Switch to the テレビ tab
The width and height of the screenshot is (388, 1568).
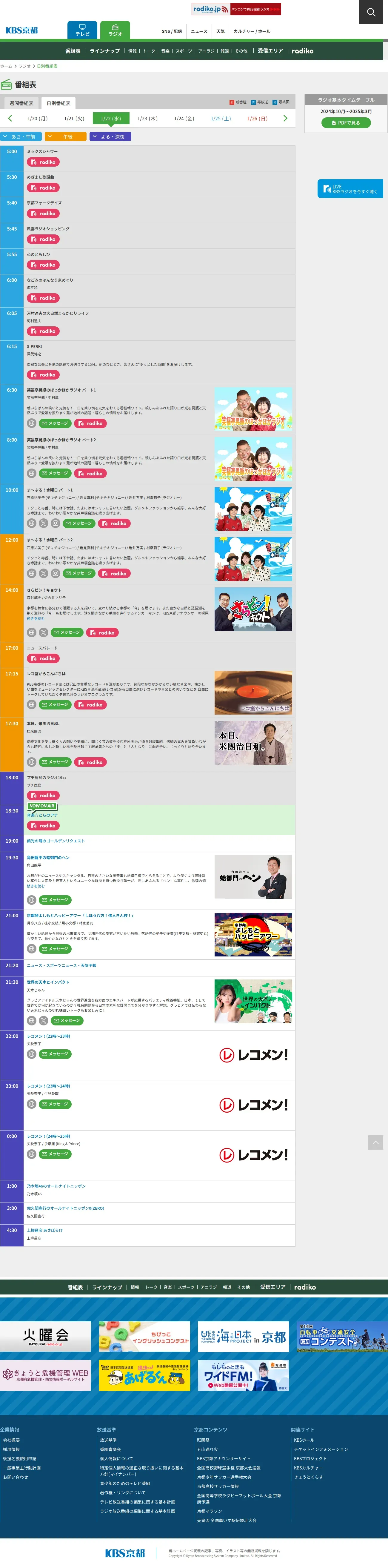[x=82, y=30]
